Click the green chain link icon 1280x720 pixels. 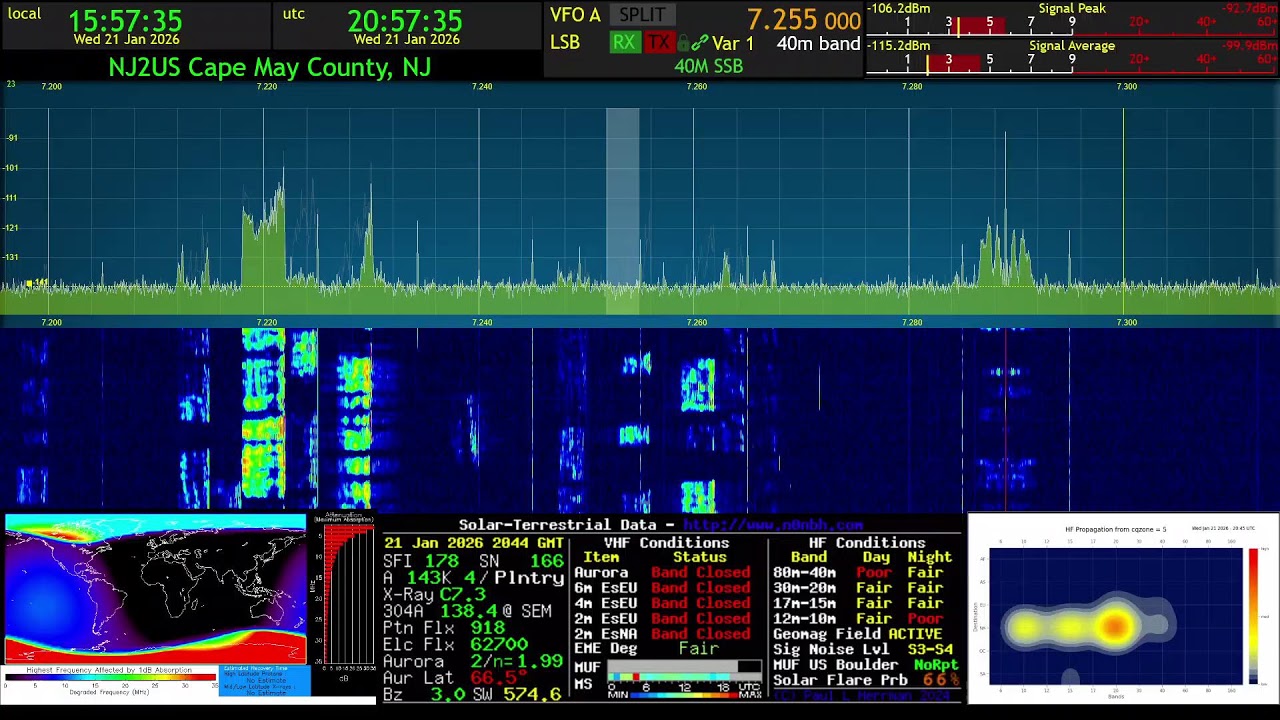pos(700,43)
